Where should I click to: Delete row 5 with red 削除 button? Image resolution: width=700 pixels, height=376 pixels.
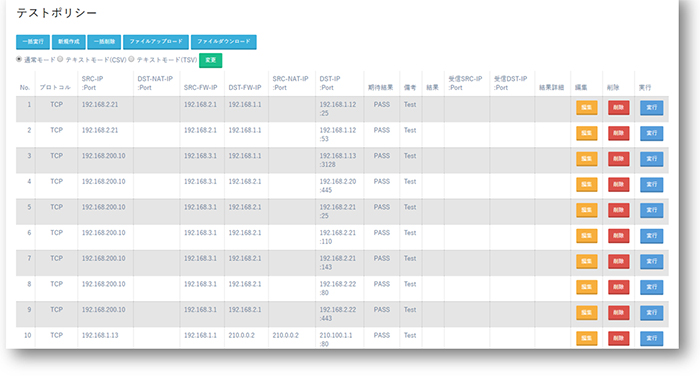(618, 210)
